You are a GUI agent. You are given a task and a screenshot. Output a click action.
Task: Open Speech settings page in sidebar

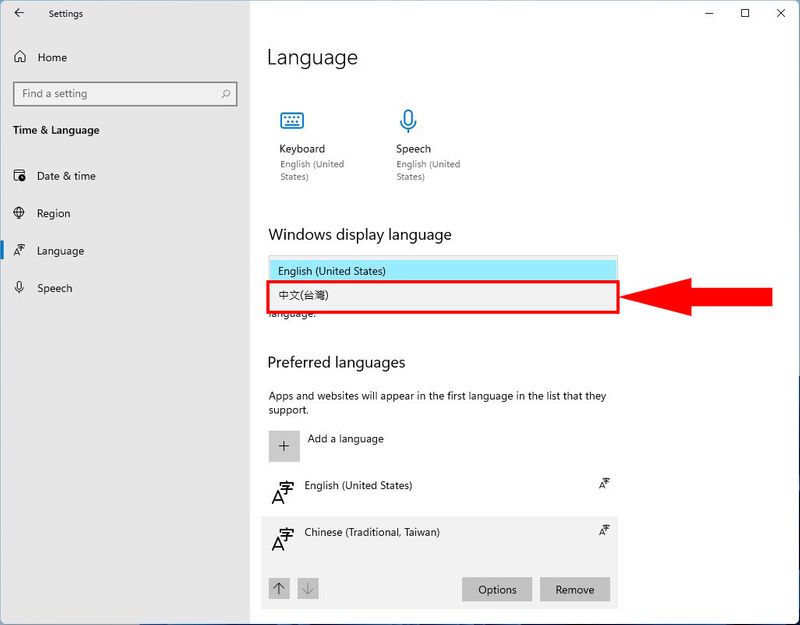coord(55,288)
